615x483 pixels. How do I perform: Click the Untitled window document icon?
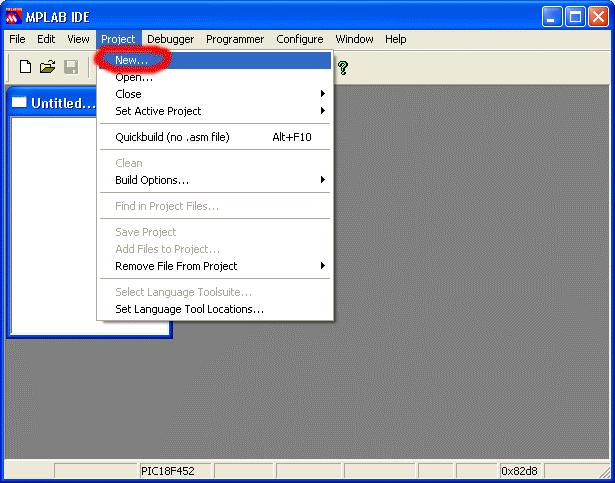click(19, 103)
